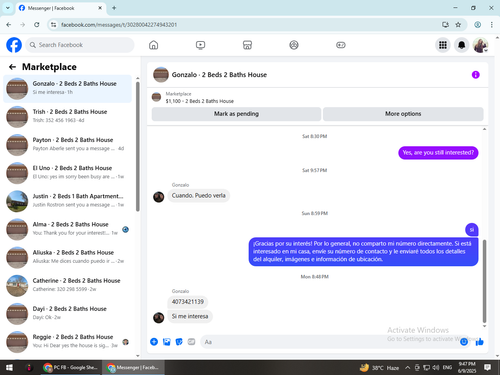Open the Windows notification center

tap(487, 367)
